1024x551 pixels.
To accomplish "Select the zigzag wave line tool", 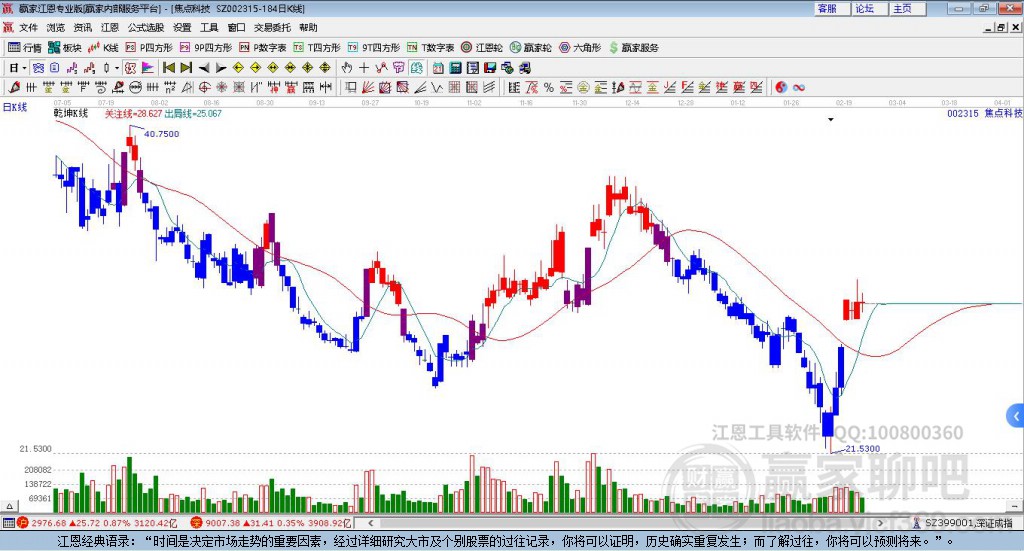I will pyautogui.click(x=436, y=87).
